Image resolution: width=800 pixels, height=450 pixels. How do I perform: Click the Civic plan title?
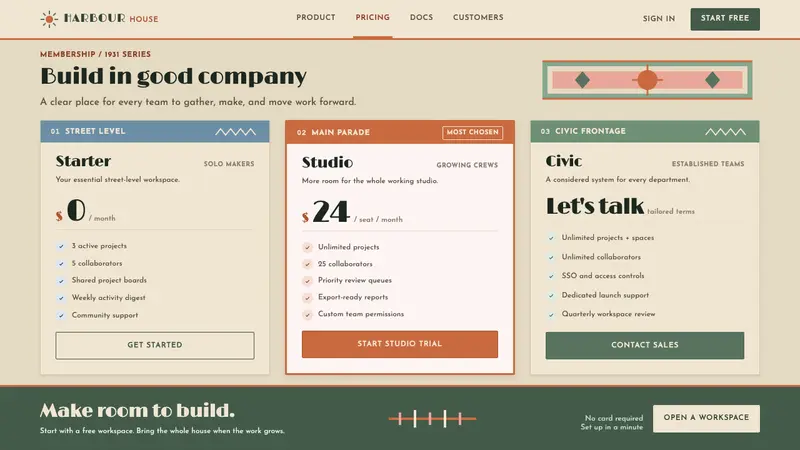564,161
